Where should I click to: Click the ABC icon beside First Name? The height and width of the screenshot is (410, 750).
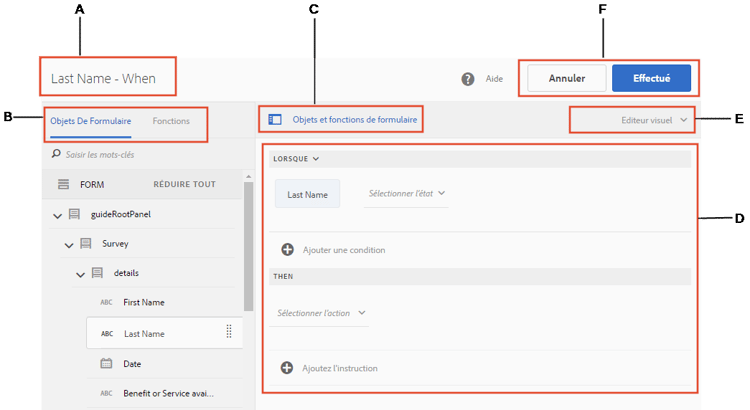pyautogui.click(x=106, y=302)
